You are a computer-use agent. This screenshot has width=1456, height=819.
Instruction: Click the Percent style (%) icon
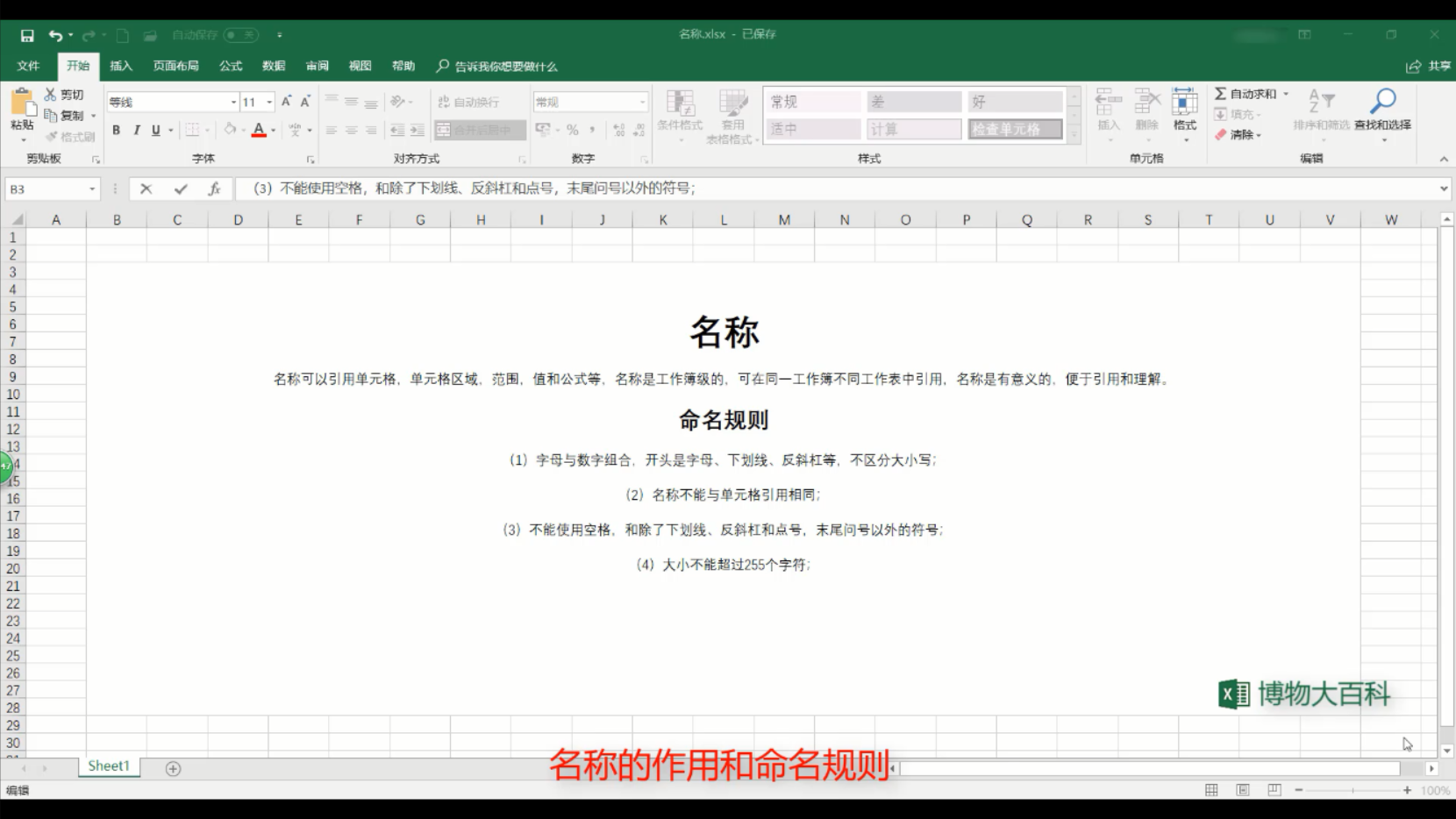coord(572,130)
